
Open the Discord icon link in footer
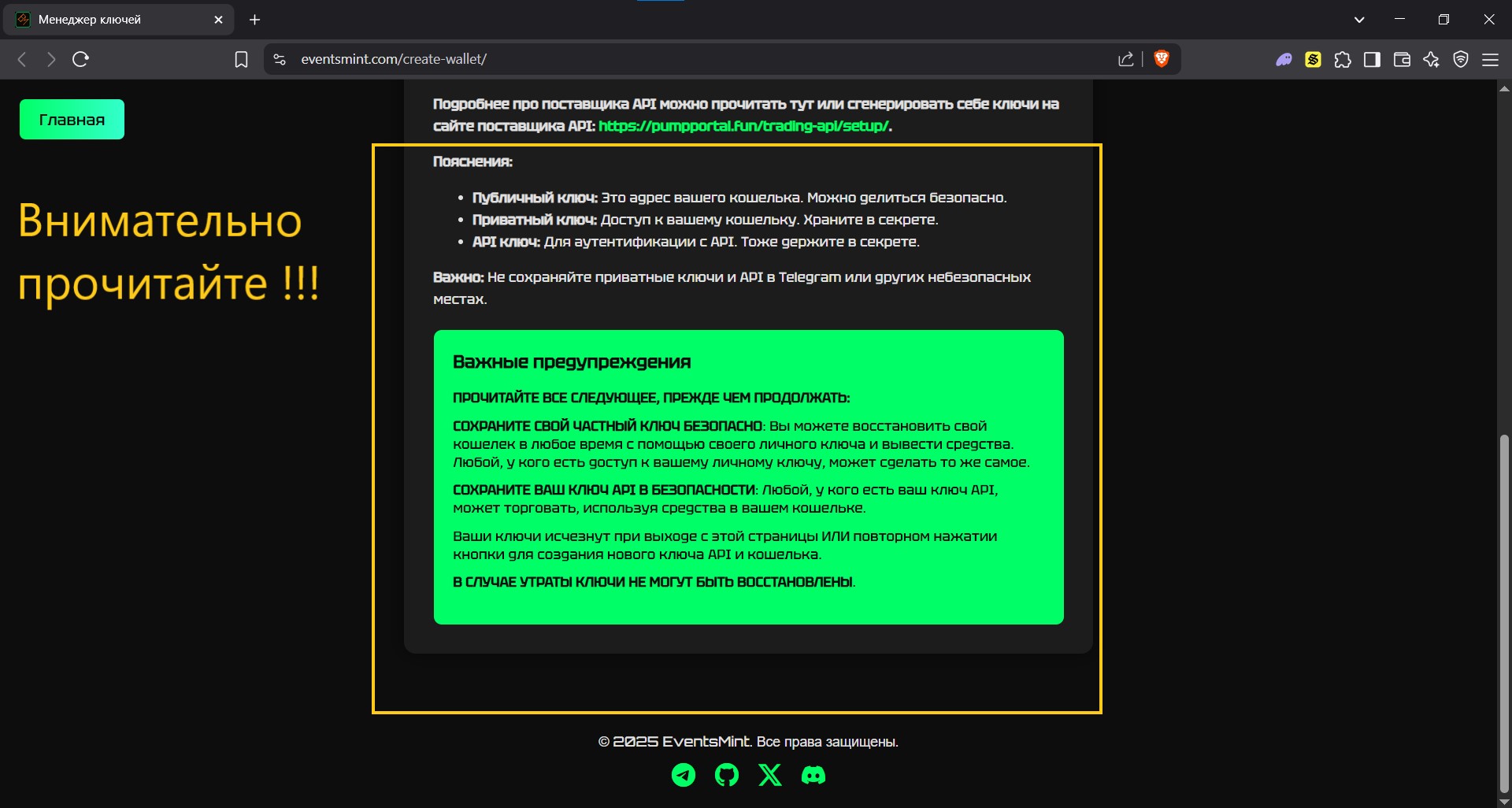(813, 775)
